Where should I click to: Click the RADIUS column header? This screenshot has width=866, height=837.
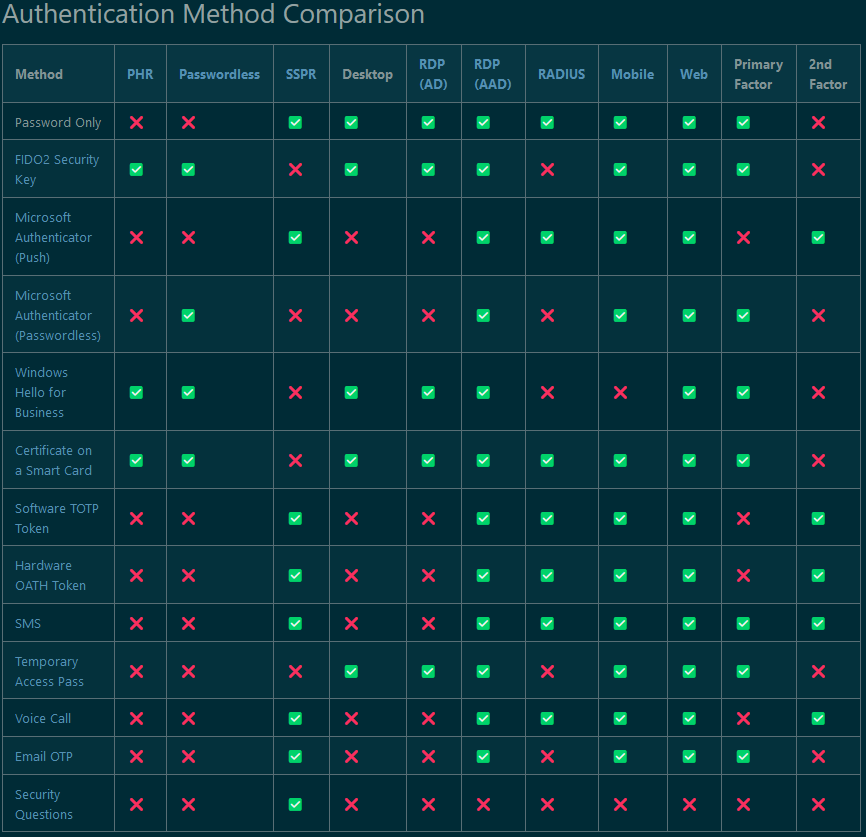[561, 73]
